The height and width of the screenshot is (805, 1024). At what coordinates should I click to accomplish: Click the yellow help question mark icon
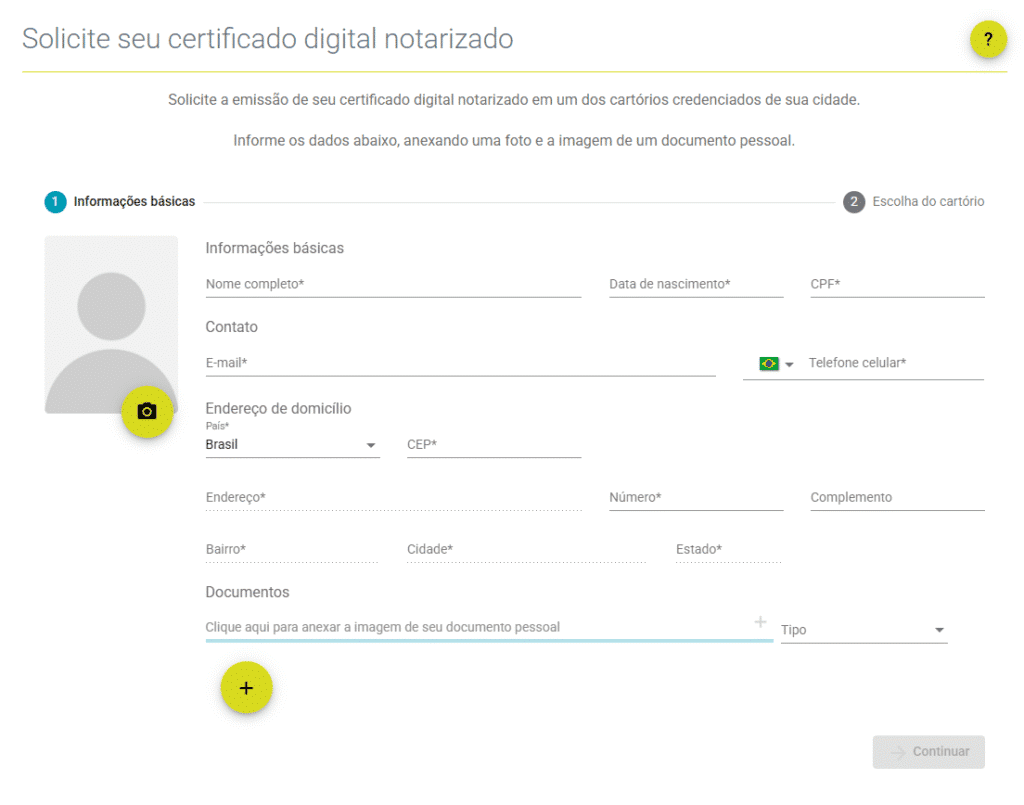tap(988, 40)
